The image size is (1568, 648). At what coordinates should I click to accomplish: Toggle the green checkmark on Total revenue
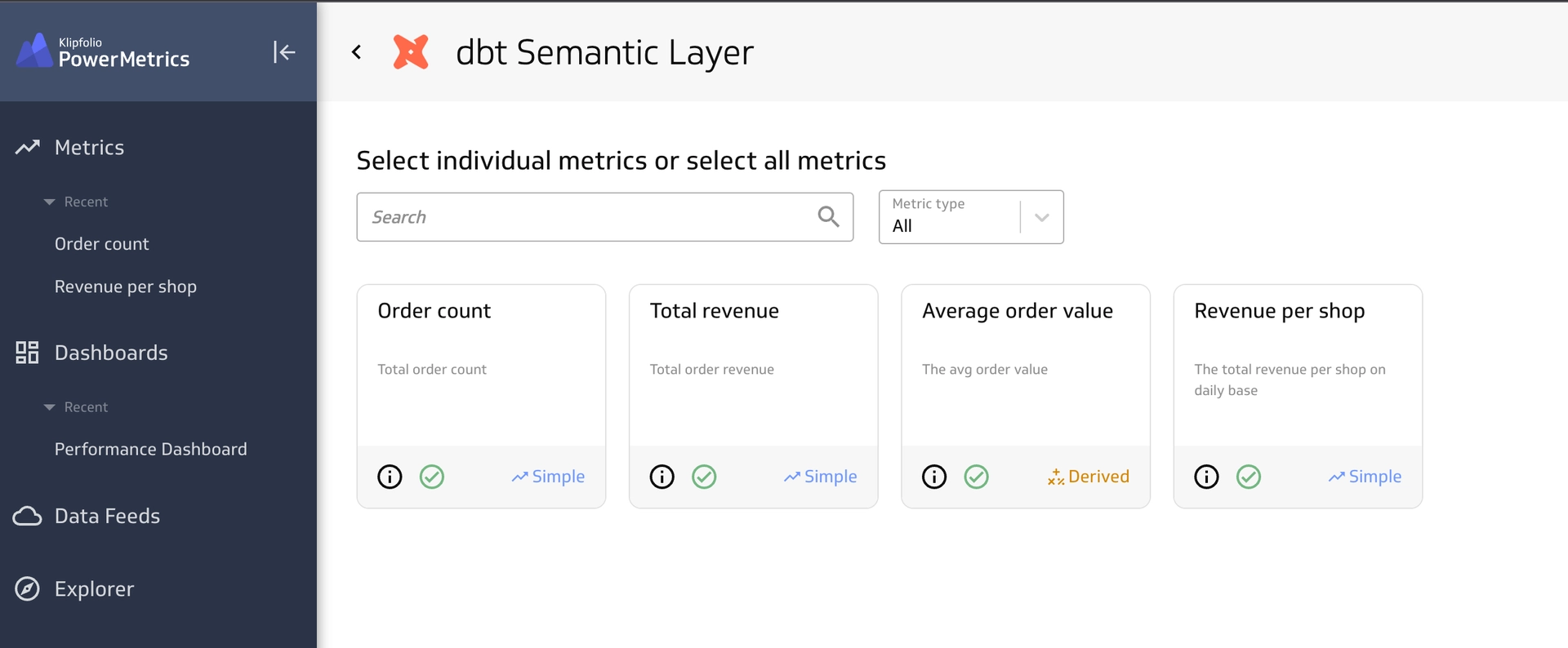point(704,477)
